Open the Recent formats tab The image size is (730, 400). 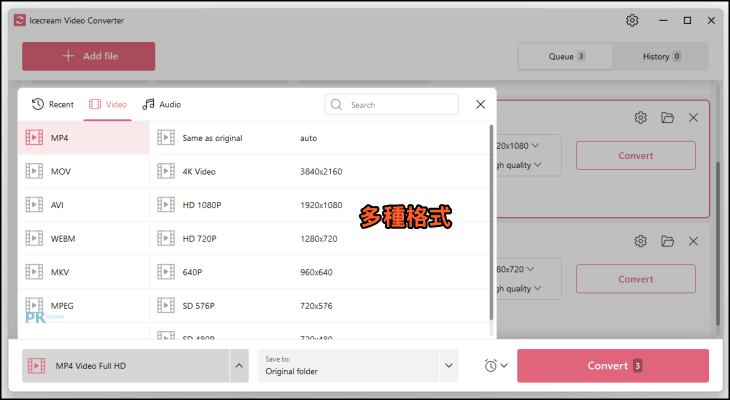53,104
